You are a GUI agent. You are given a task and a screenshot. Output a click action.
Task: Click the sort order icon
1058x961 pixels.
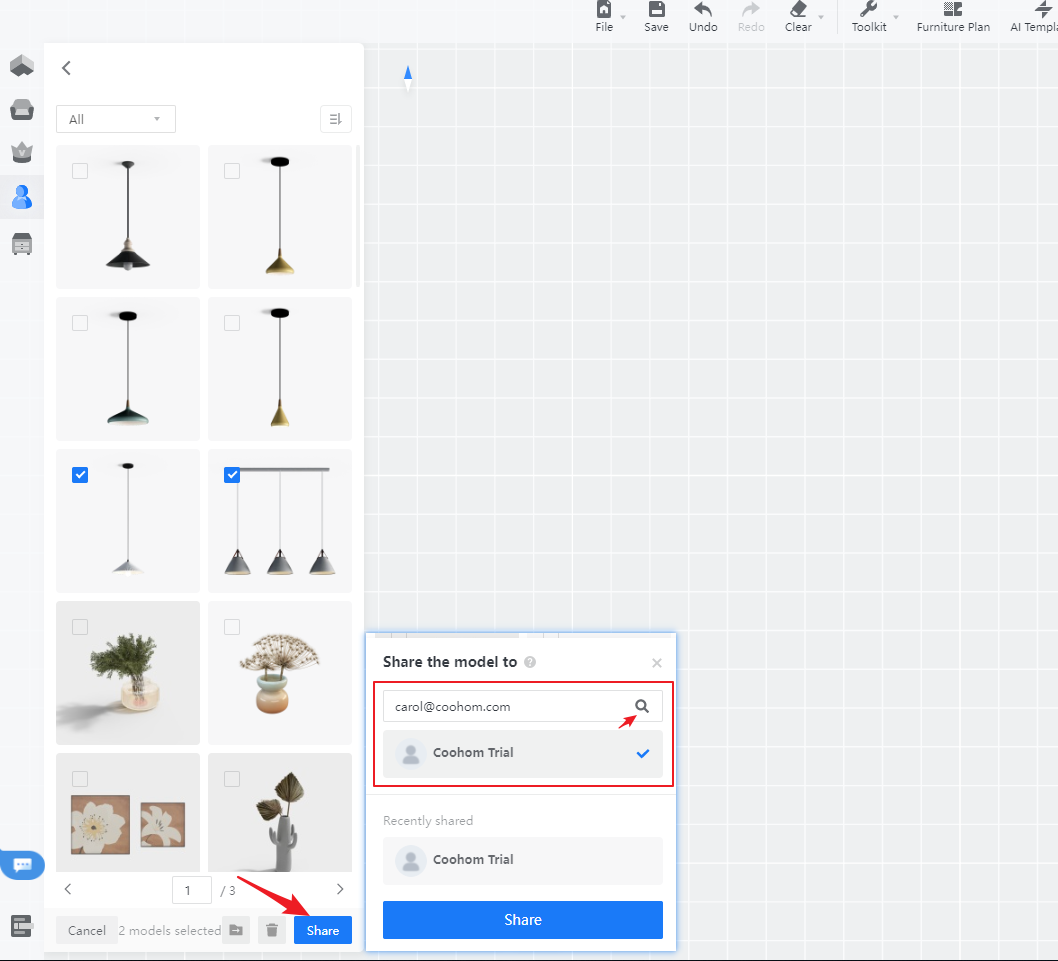(x=335, y=119)
